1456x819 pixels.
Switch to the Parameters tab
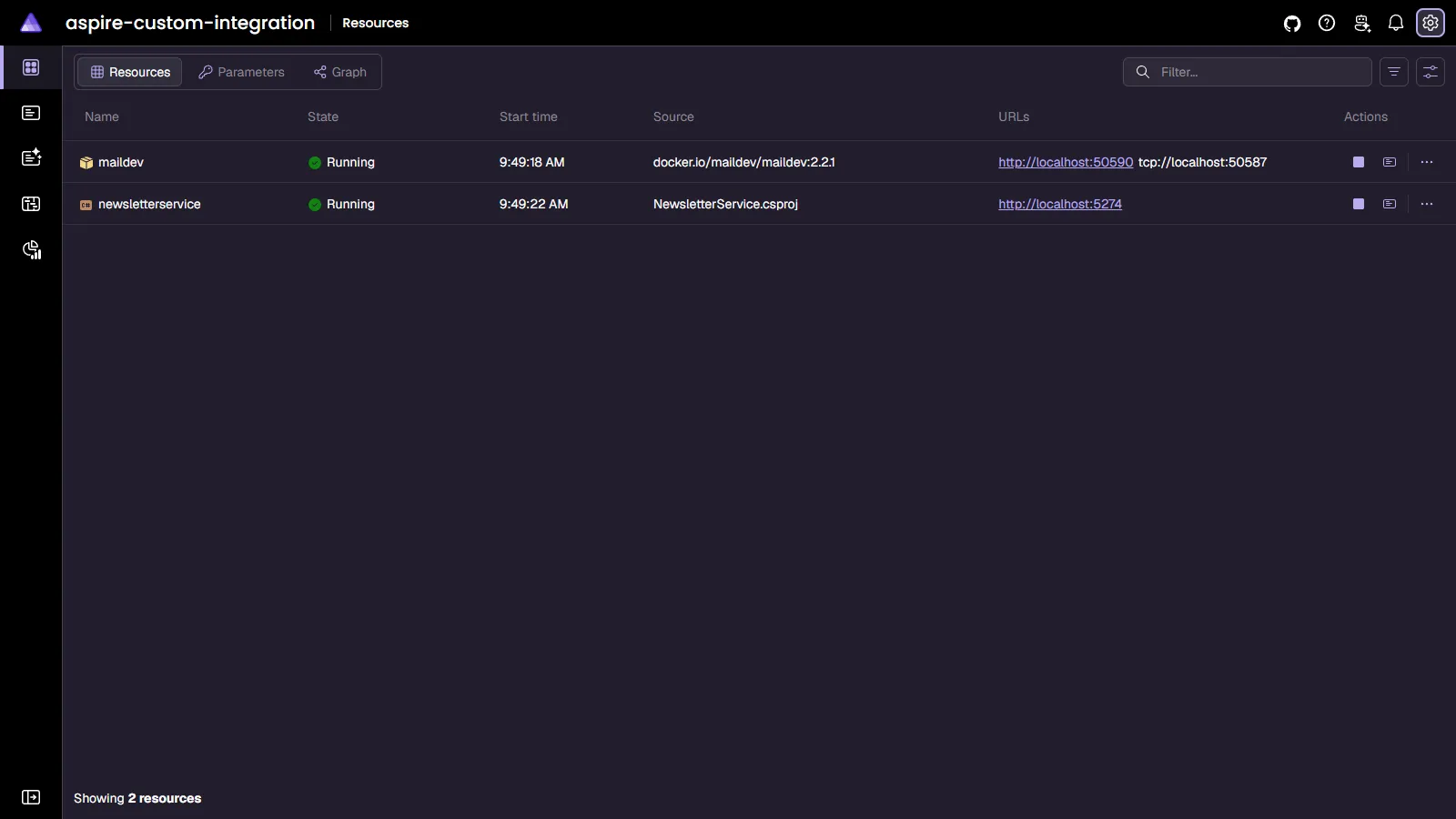point(241,72)
